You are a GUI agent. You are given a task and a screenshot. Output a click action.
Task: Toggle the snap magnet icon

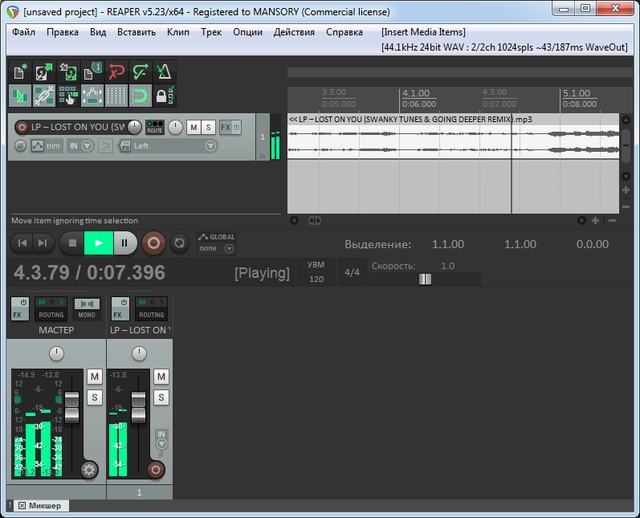tap(139, 96)
